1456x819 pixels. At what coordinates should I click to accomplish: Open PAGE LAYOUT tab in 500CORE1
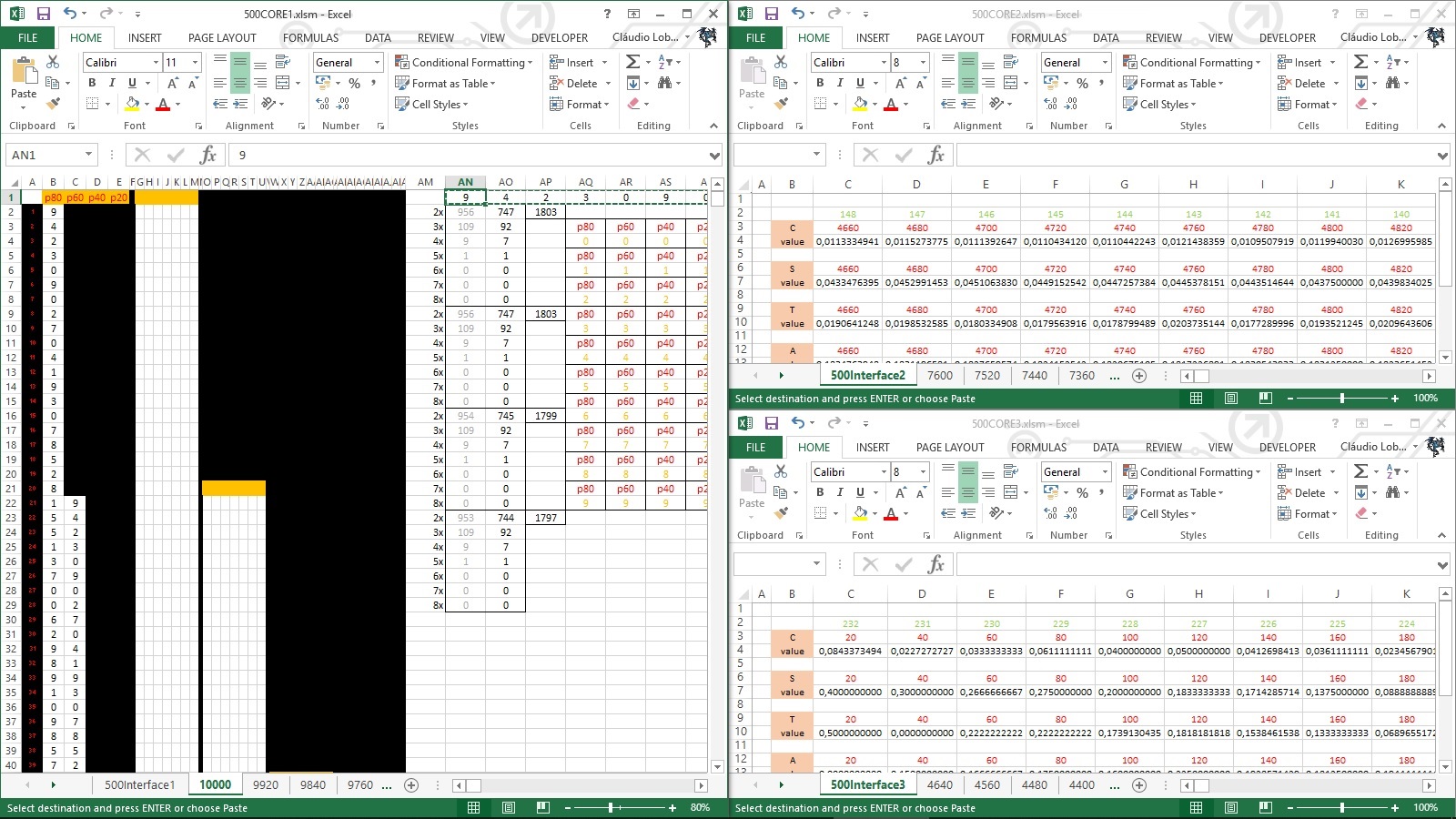[222, 38]
